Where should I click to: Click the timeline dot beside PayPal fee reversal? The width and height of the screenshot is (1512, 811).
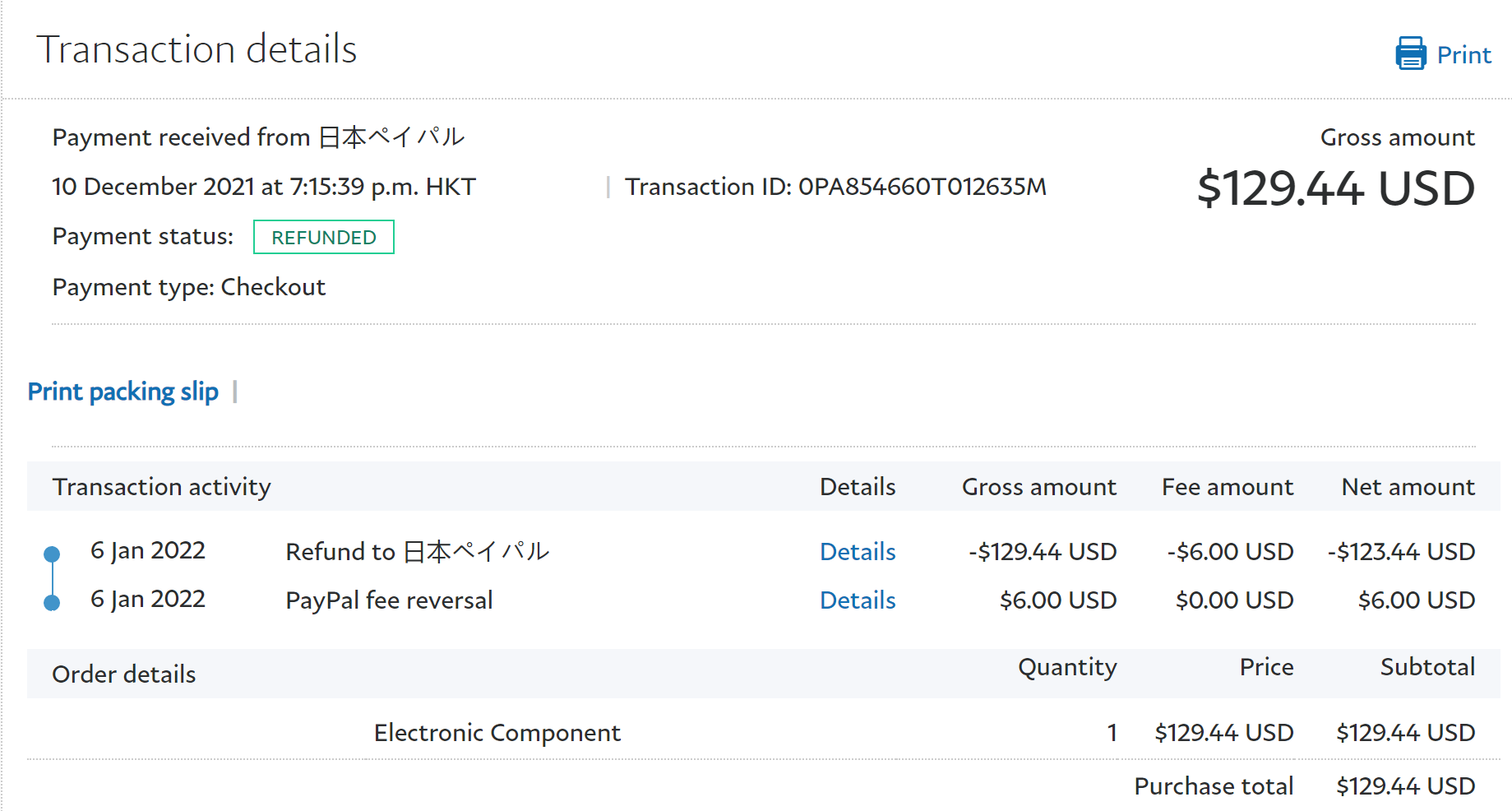[52, 603]
